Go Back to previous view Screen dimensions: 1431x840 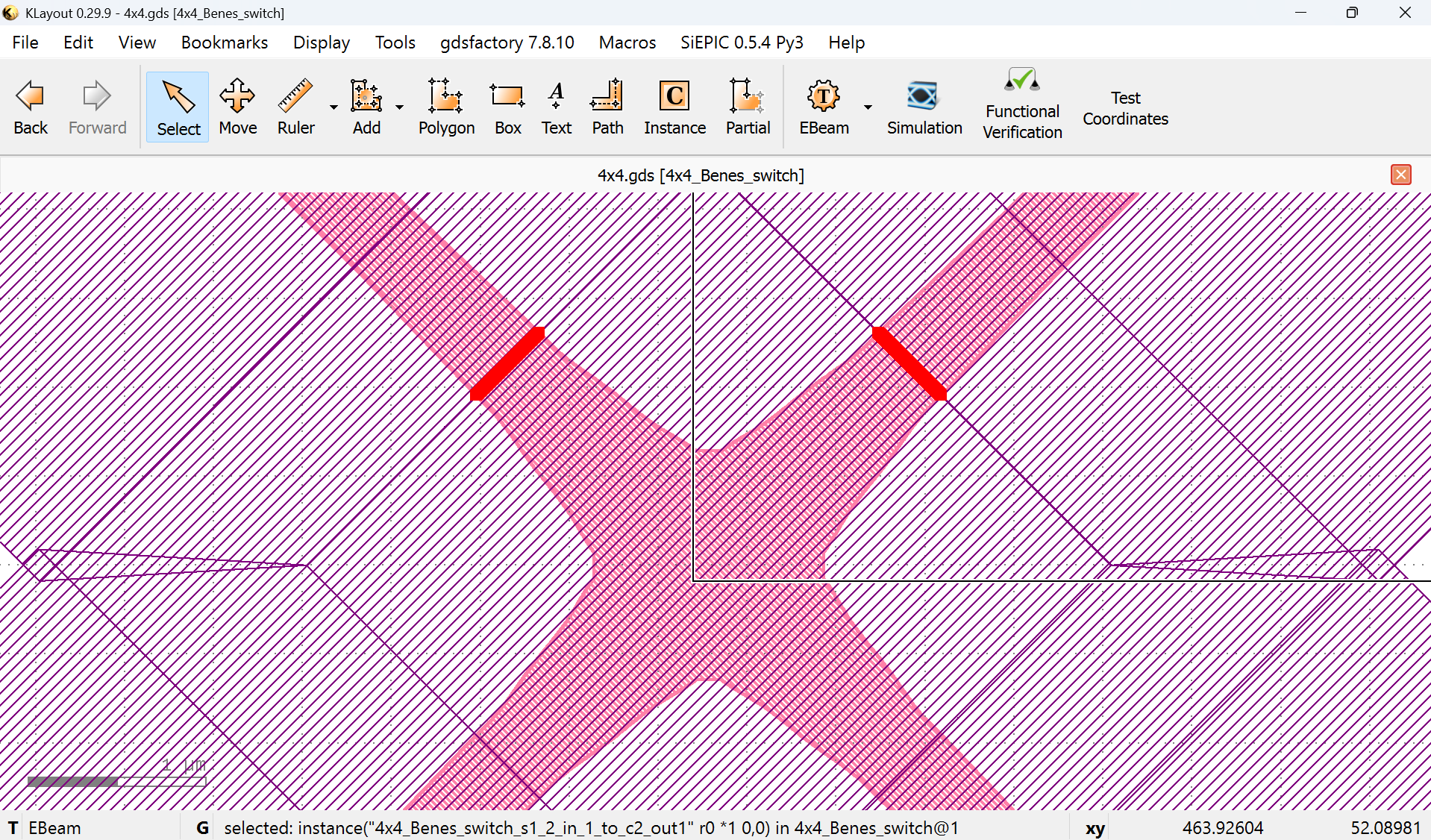click(31, 107)
